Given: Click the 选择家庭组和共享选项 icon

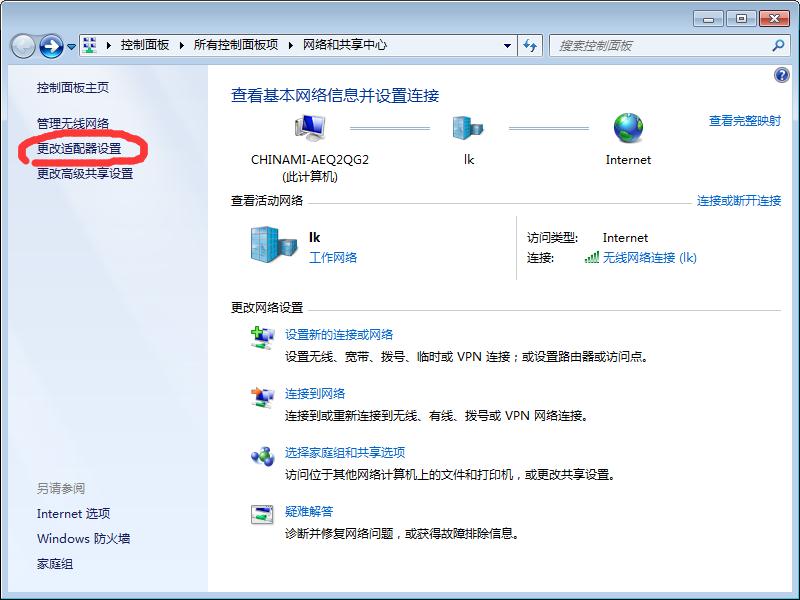Looking at the screenshot, I should tap(264, 454).
